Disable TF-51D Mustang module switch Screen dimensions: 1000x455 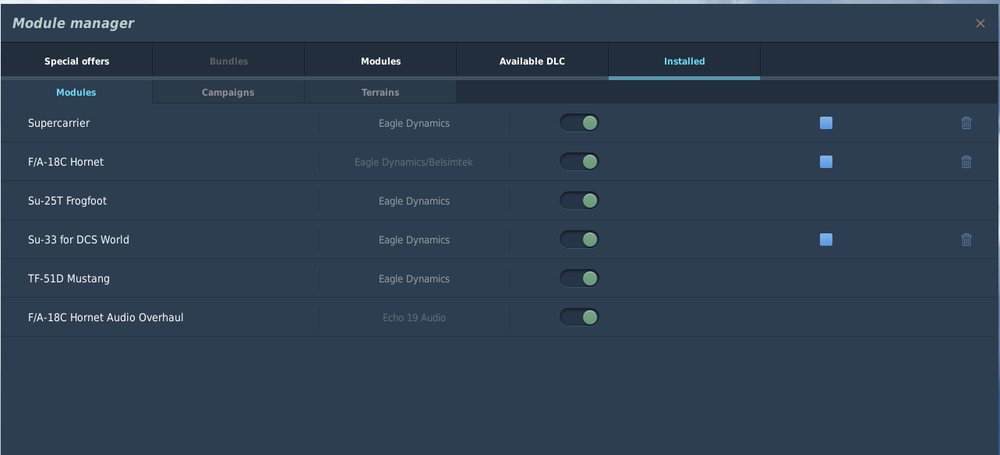point(579,279)
